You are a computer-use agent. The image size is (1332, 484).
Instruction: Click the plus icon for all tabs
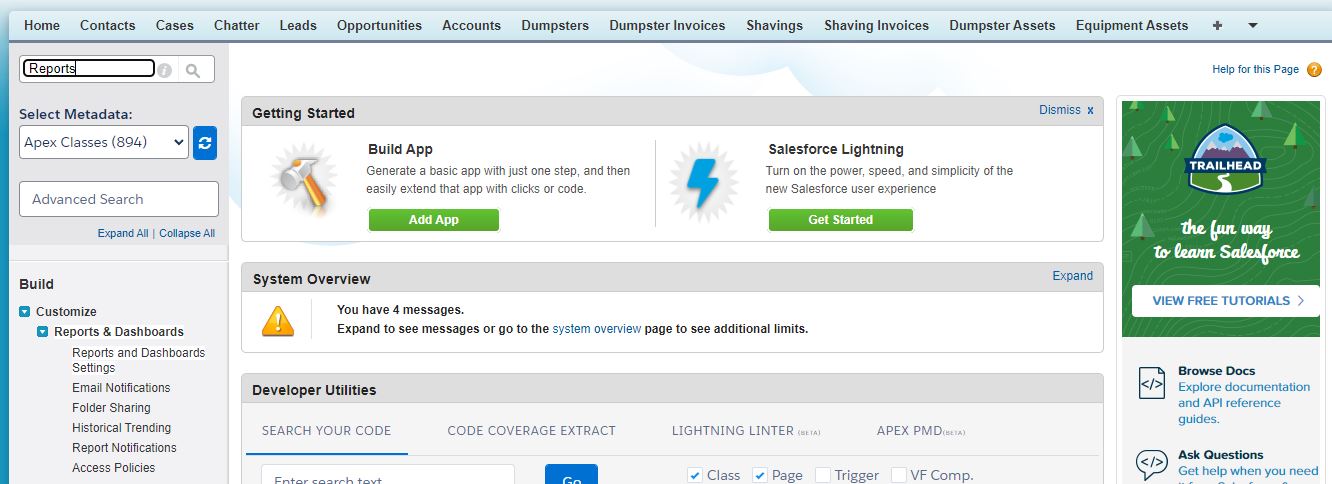coord(1217,25)
